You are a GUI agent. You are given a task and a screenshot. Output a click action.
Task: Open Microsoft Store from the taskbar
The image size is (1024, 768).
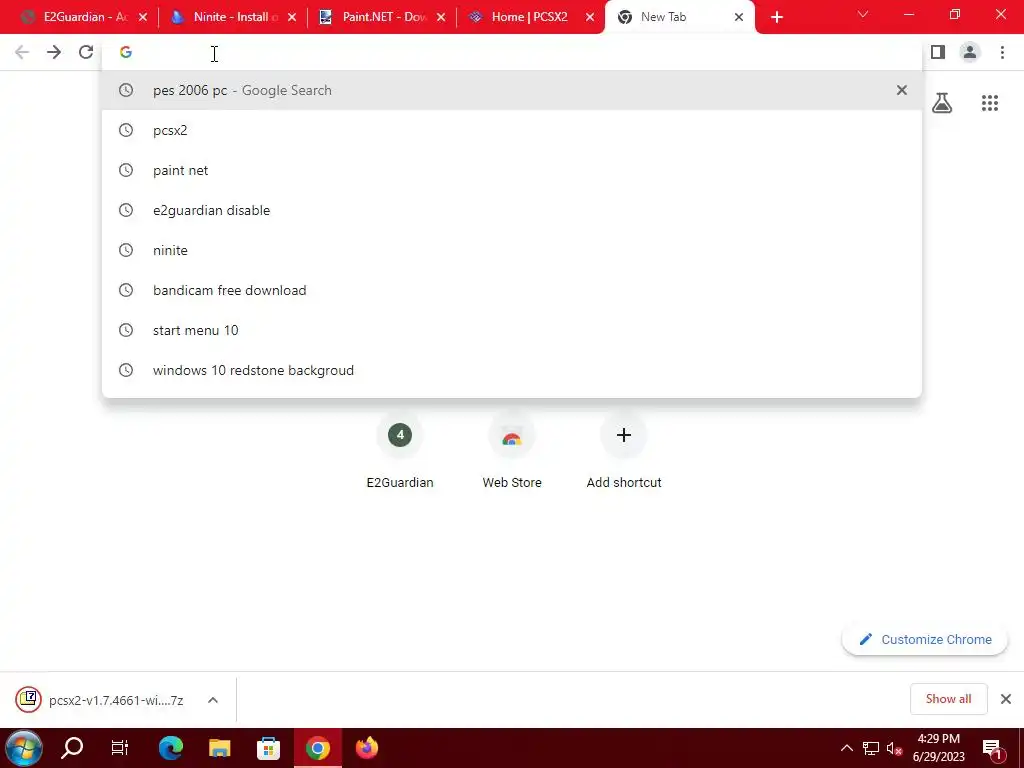(268, 748)
